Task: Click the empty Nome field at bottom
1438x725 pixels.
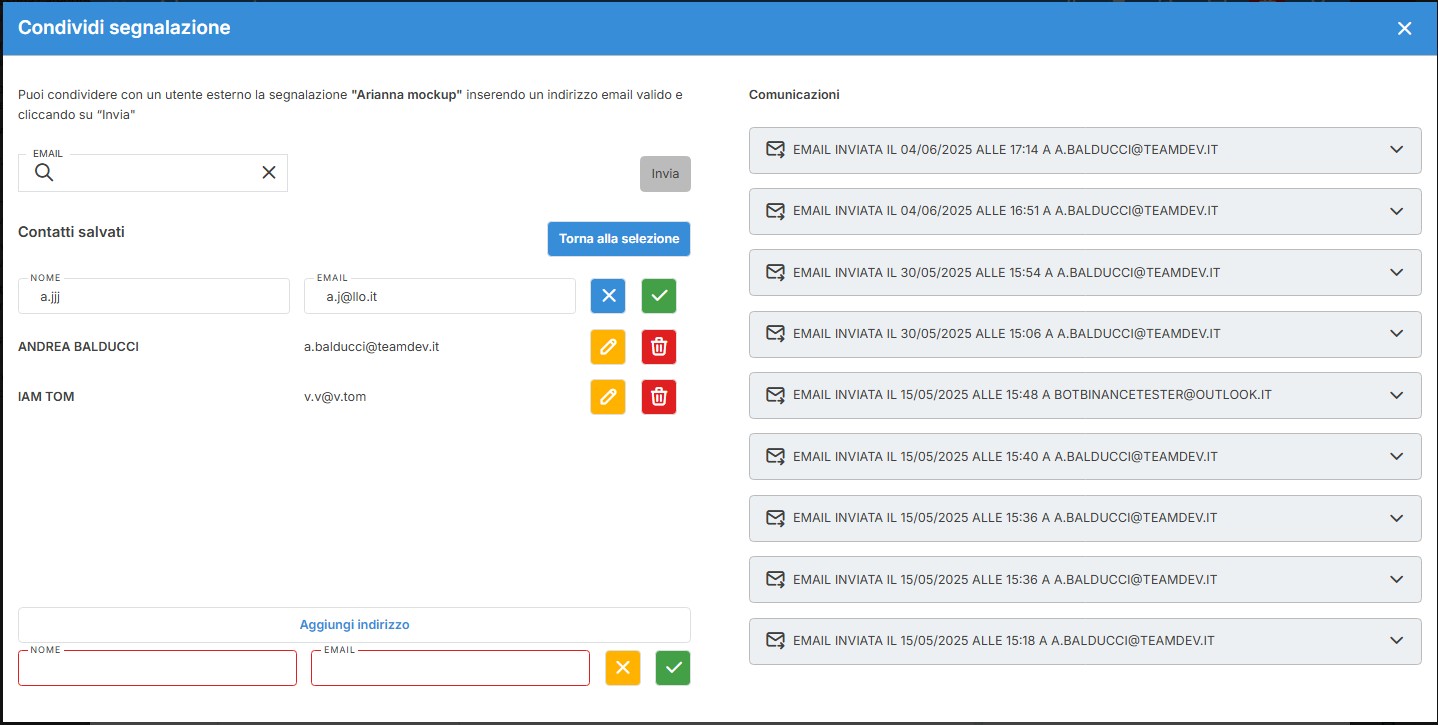Action: pos(157,669)
